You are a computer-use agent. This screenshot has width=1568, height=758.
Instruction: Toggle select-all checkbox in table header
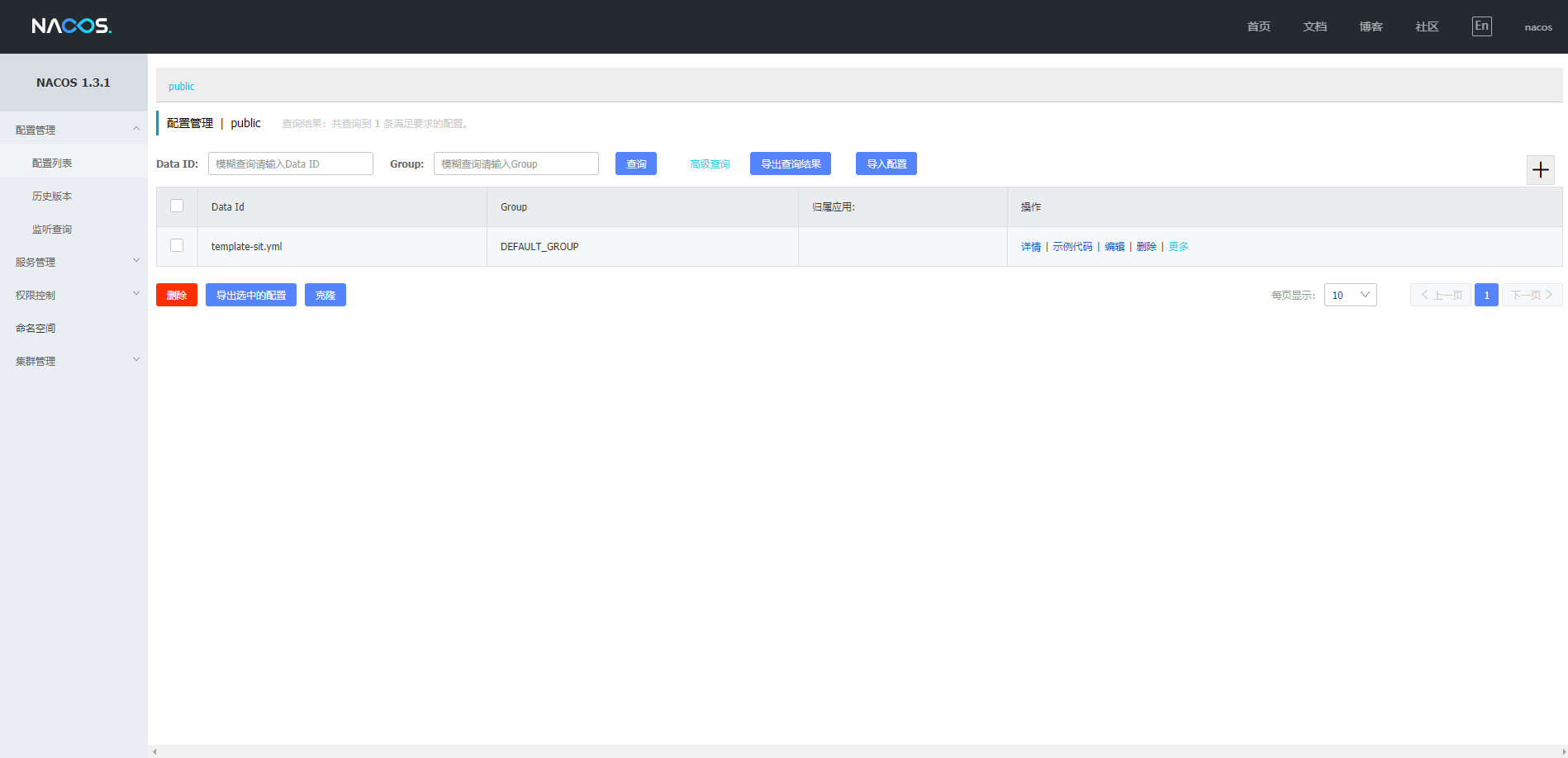(177, 206)
